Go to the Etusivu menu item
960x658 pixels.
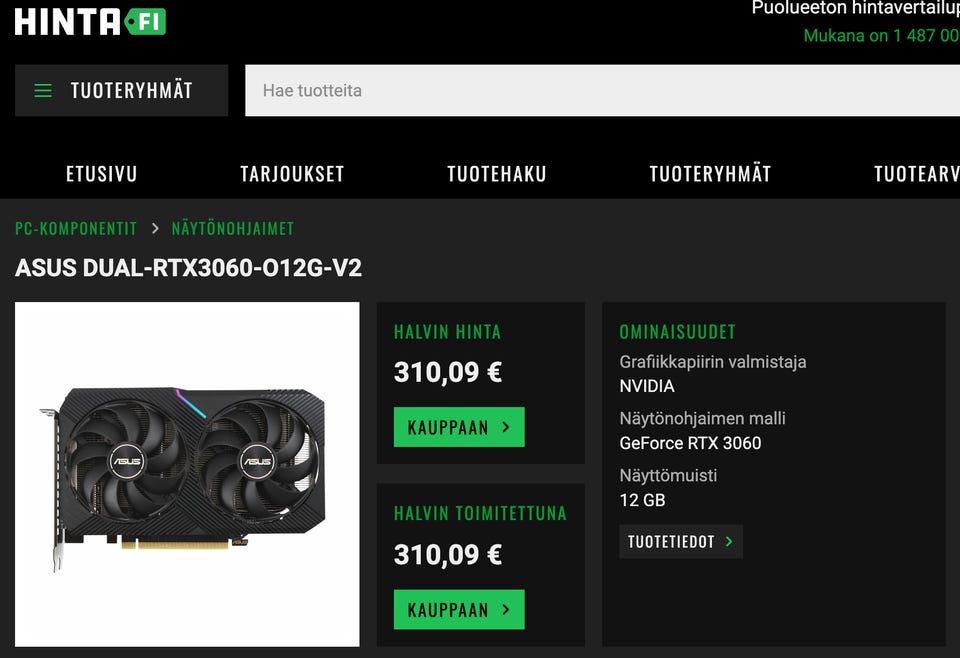click(102, 174)
